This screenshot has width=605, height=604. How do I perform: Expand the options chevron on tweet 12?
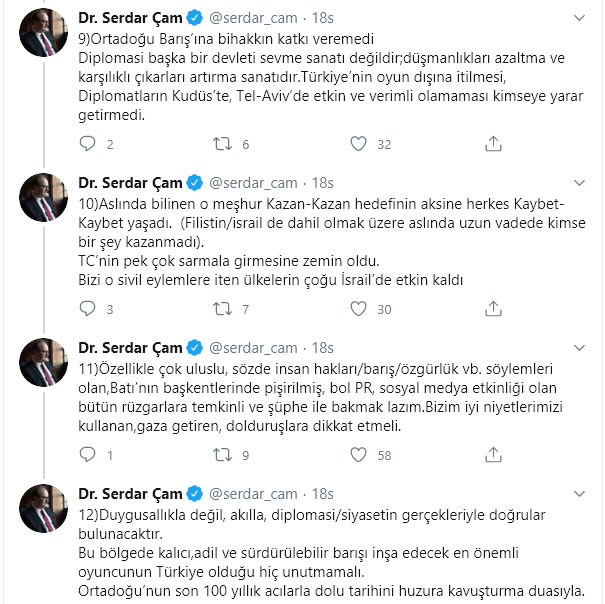(x=579, y=494)
